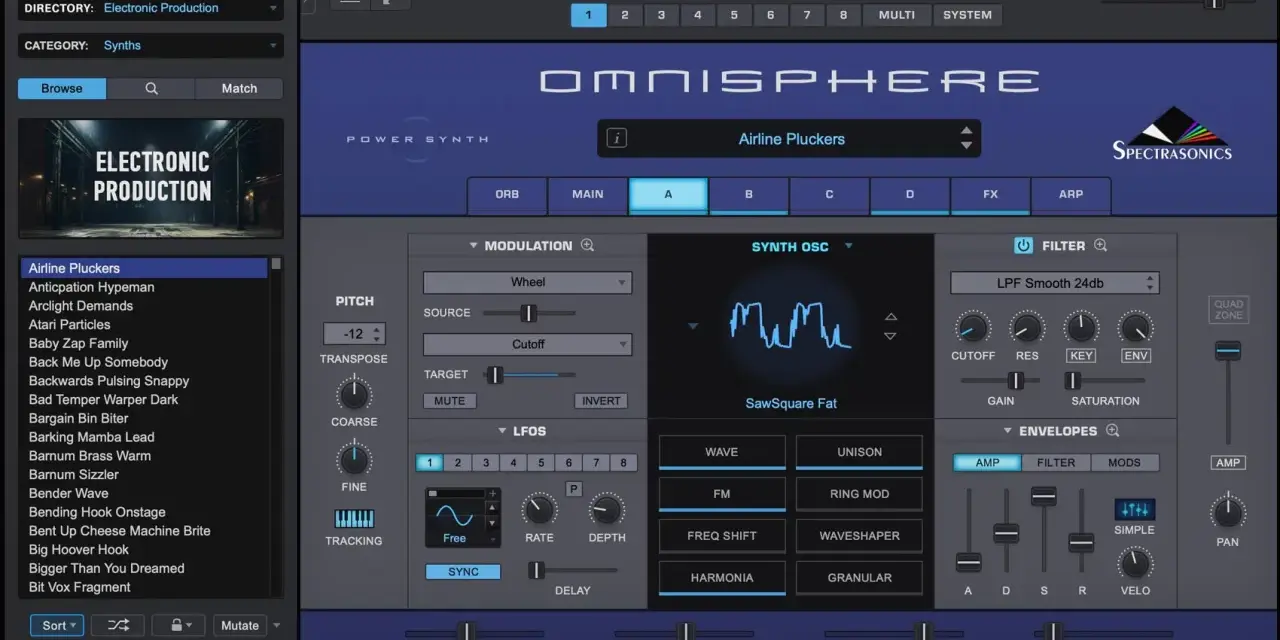Click the keyboard Tracking icon
The width and height of the screenshot is (1280, 640).
click(354, 519)
